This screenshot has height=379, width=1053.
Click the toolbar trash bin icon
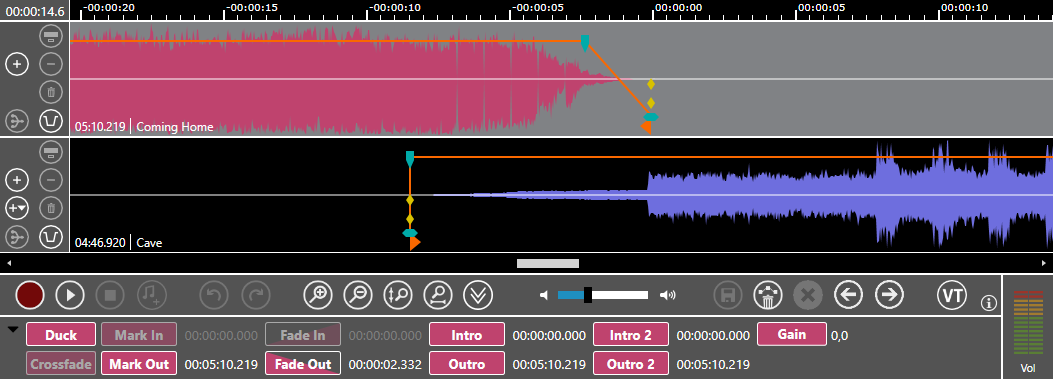768,294
